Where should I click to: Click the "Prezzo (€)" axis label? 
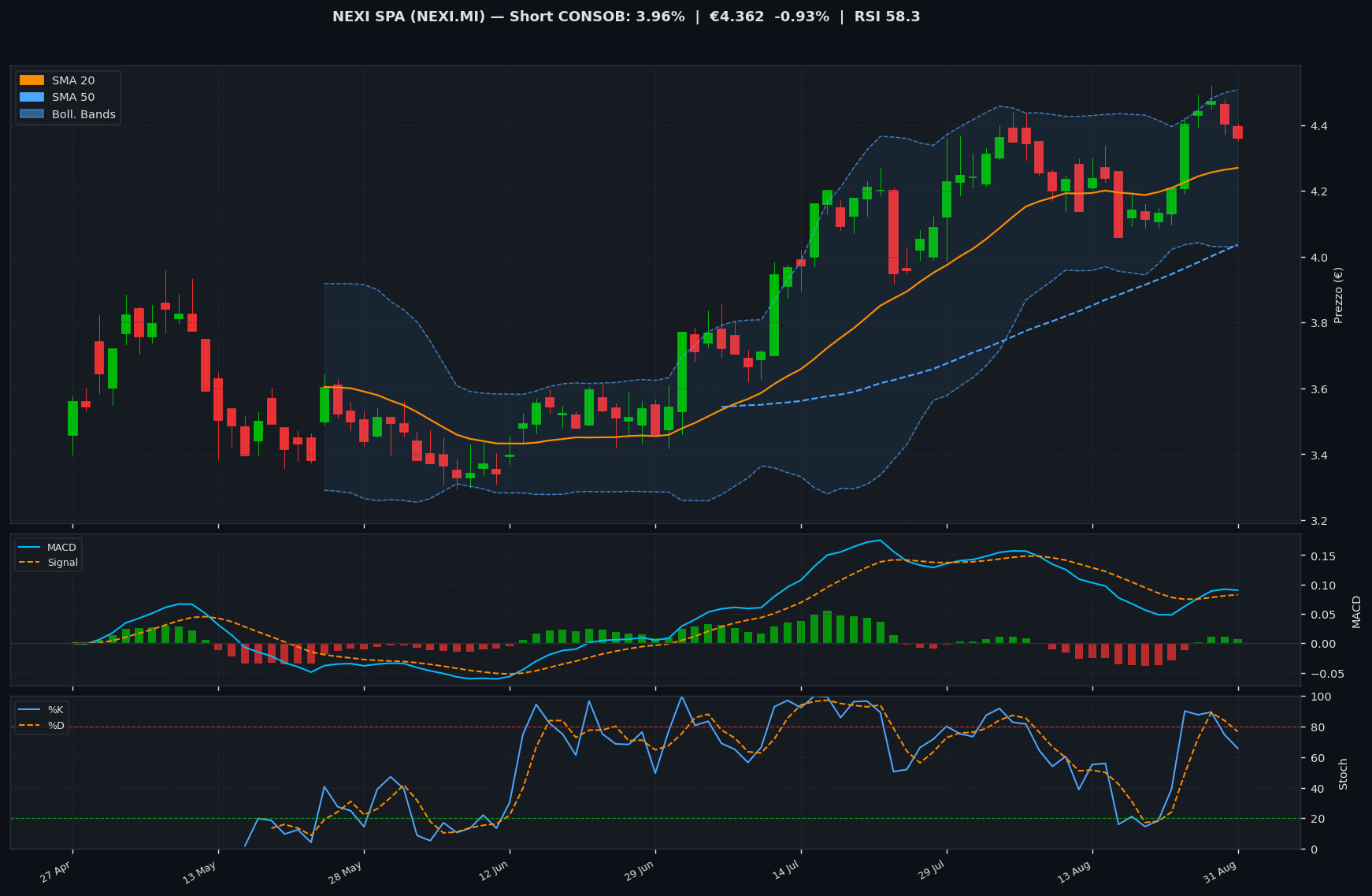click(x=1338, y=295)
